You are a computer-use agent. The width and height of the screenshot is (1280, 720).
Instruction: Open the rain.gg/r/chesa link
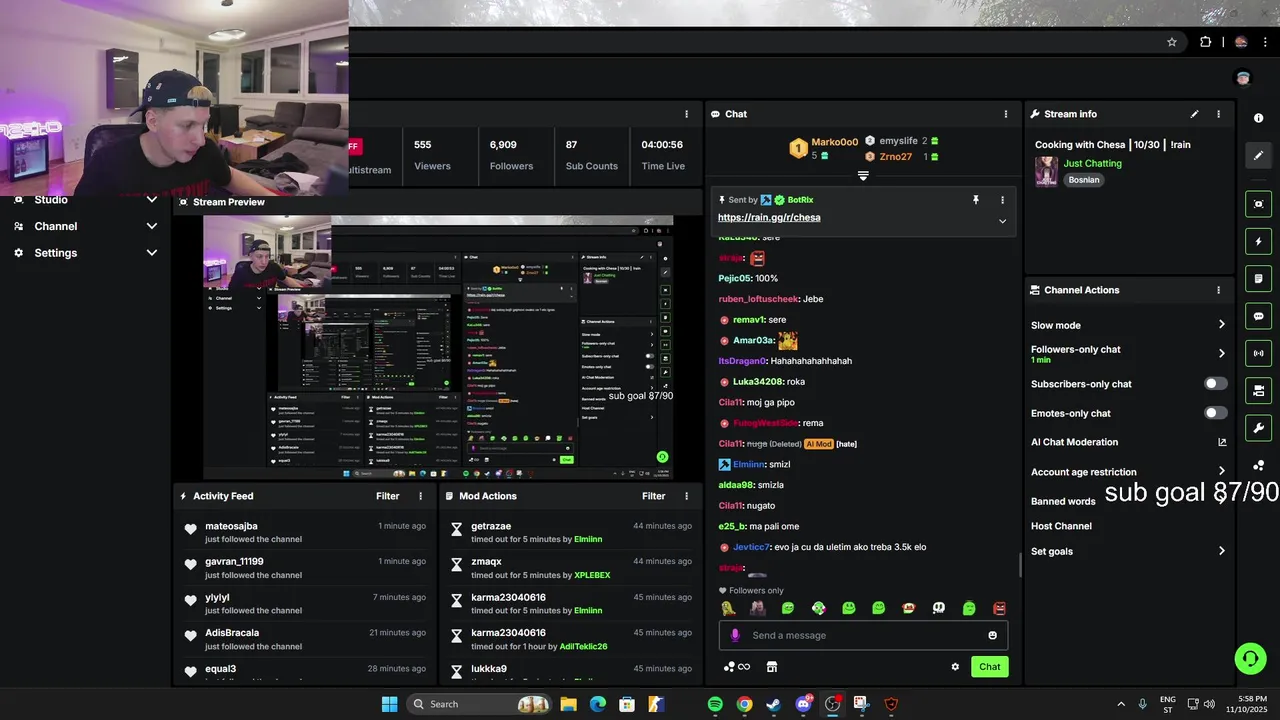769,217
